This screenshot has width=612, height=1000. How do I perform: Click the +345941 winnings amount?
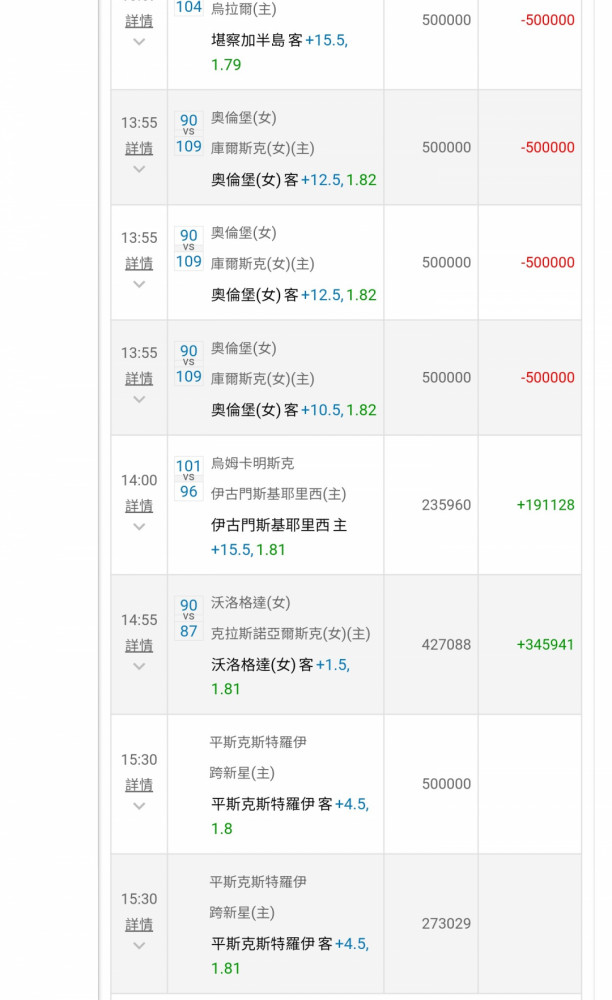(x=545, y=645)
